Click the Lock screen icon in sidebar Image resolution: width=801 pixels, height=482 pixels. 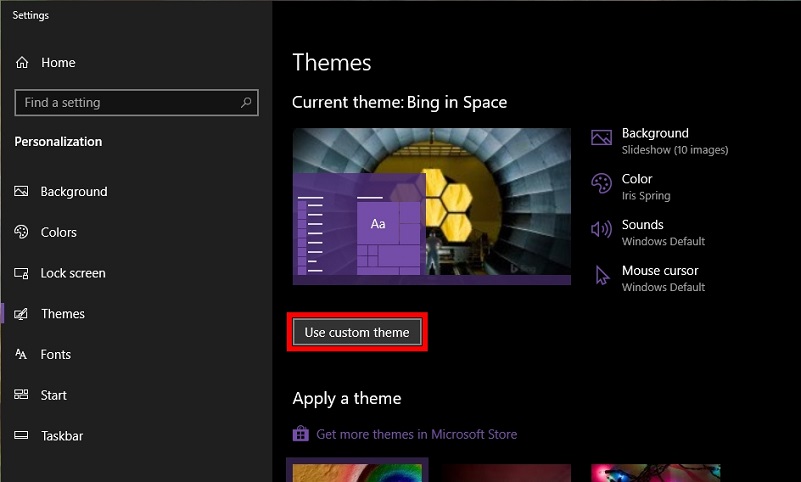click(x=21, y=273)
